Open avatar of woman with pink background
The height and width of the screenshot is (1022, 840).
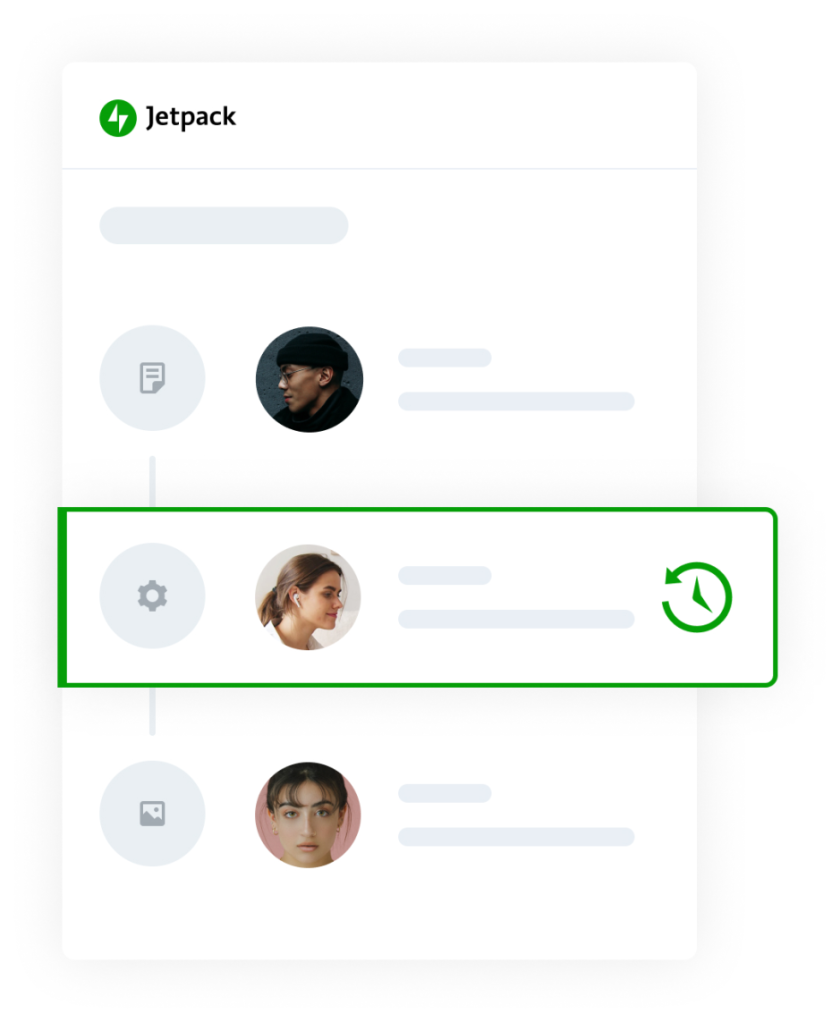coord(308,814)
